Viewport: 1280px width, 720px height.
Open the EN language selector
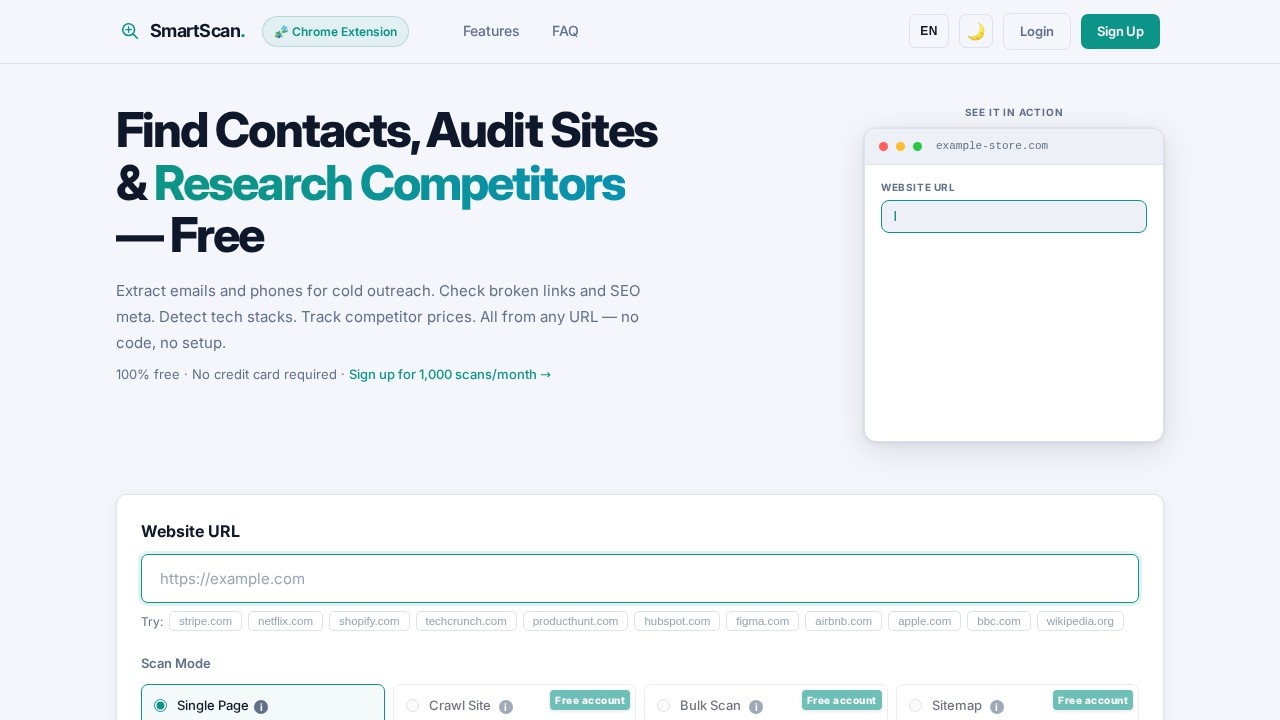929,31
